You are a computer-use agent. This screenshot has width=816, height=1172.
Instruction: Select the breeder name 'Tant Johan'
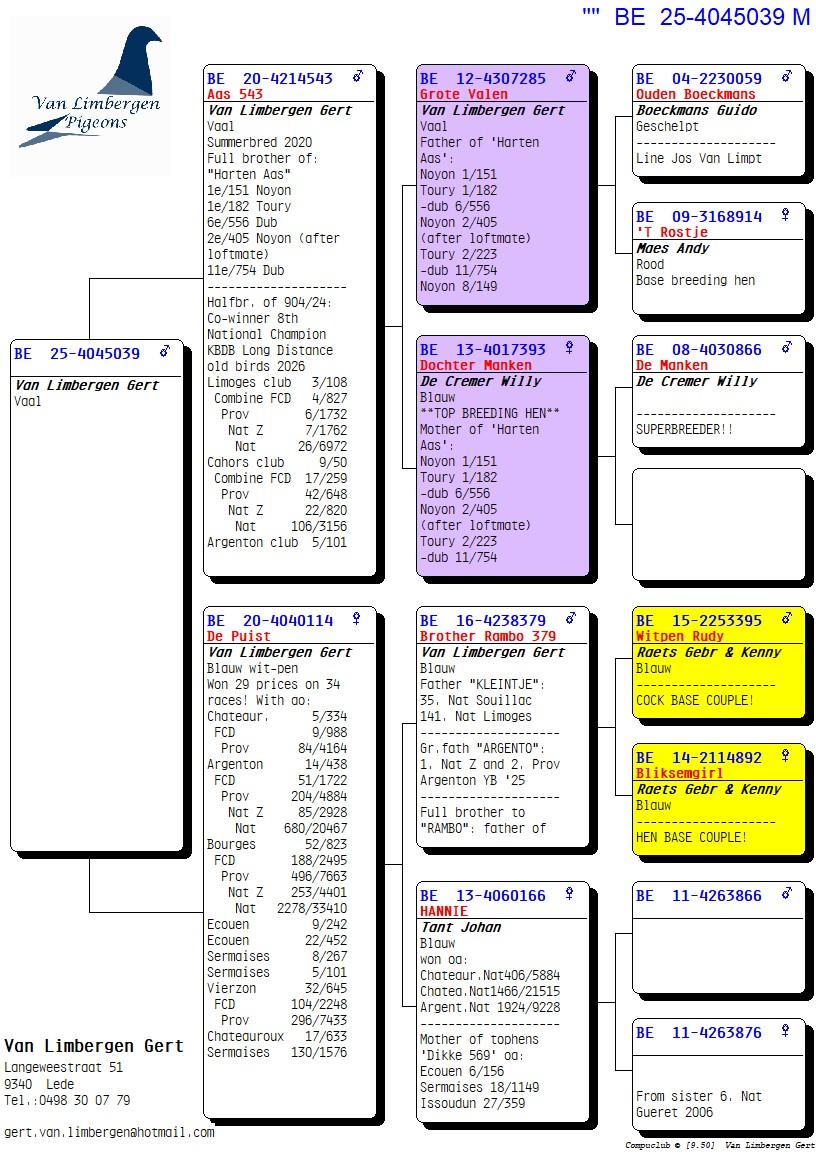pyautogui.click(x=460, y=928)
